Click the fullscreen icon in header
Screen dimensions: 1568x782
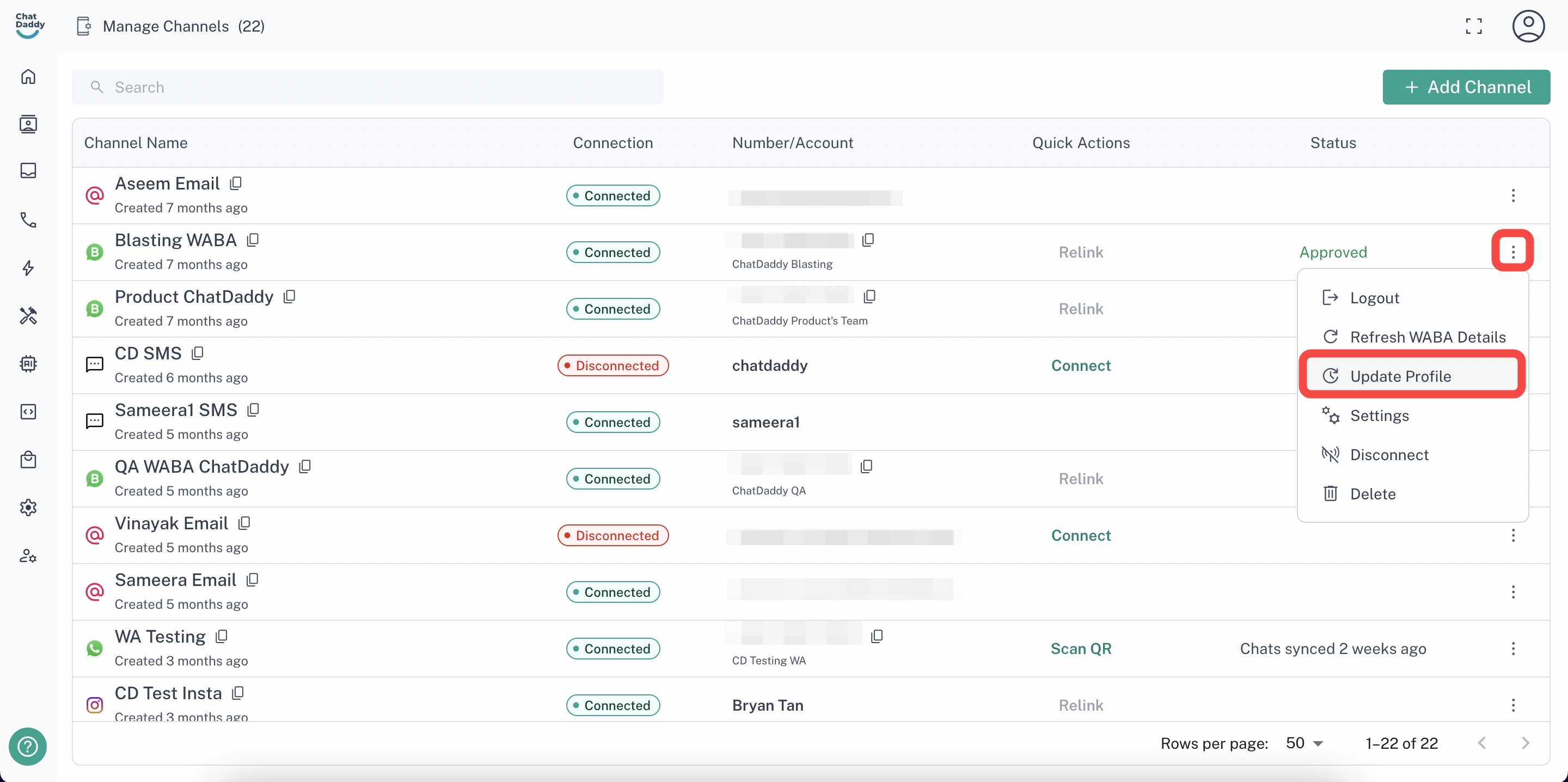[1473, 26]
